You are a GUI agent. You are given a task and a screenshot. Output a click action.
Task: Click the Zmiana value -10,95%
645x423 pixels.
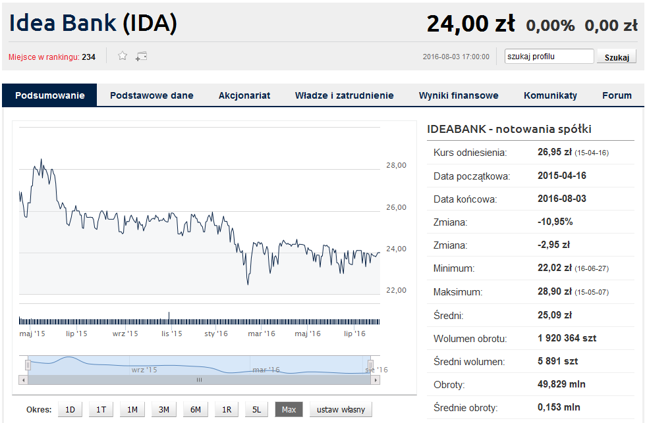tap(555, 222)
